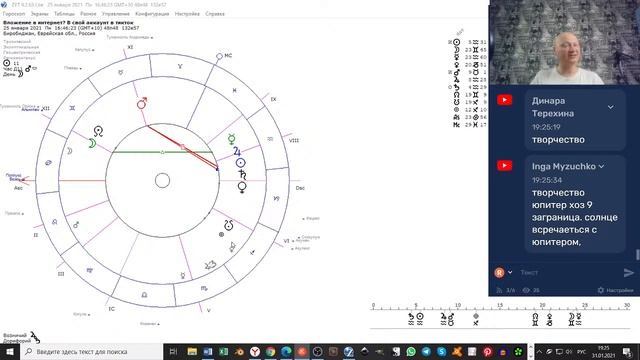The image size is (640, 360).
Task: Open the Настройка menu
Action: 187,14
